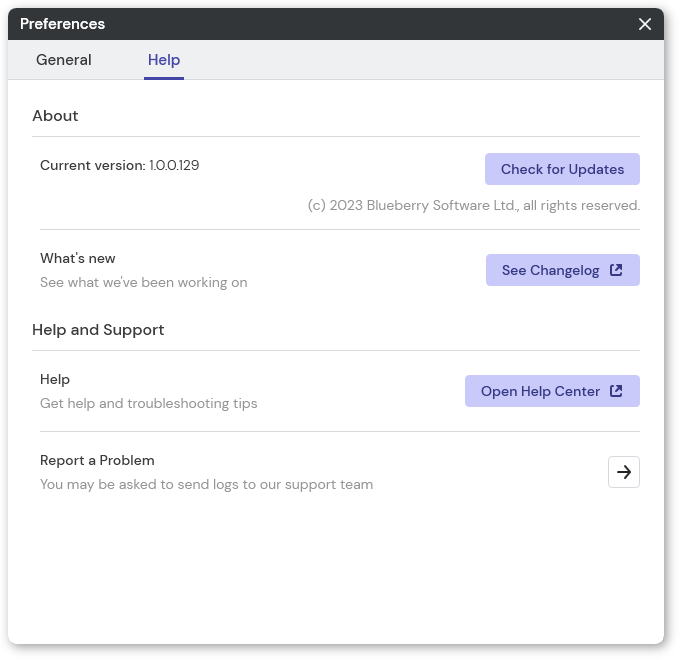Click the Report a Problem label
Viewport: 680px width, 660px height.
[x=97, y=460]
